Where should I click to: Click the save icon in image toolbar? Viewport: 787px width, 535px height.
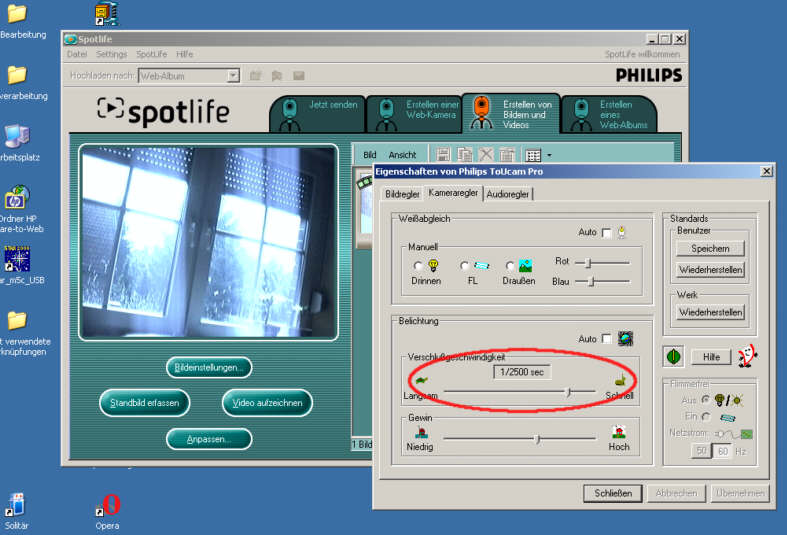444,155
